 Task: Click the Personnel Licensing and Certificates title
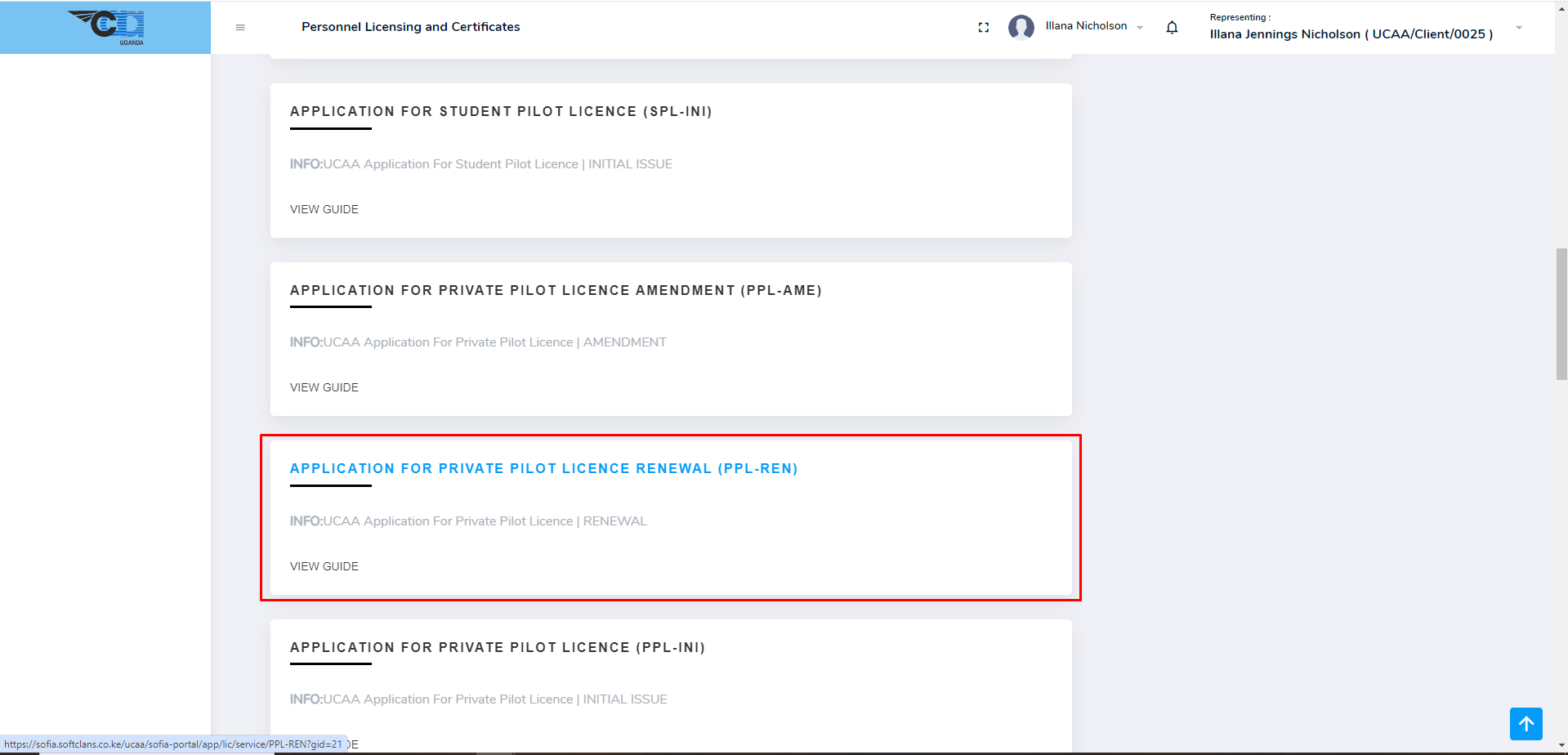coord(410,27)
